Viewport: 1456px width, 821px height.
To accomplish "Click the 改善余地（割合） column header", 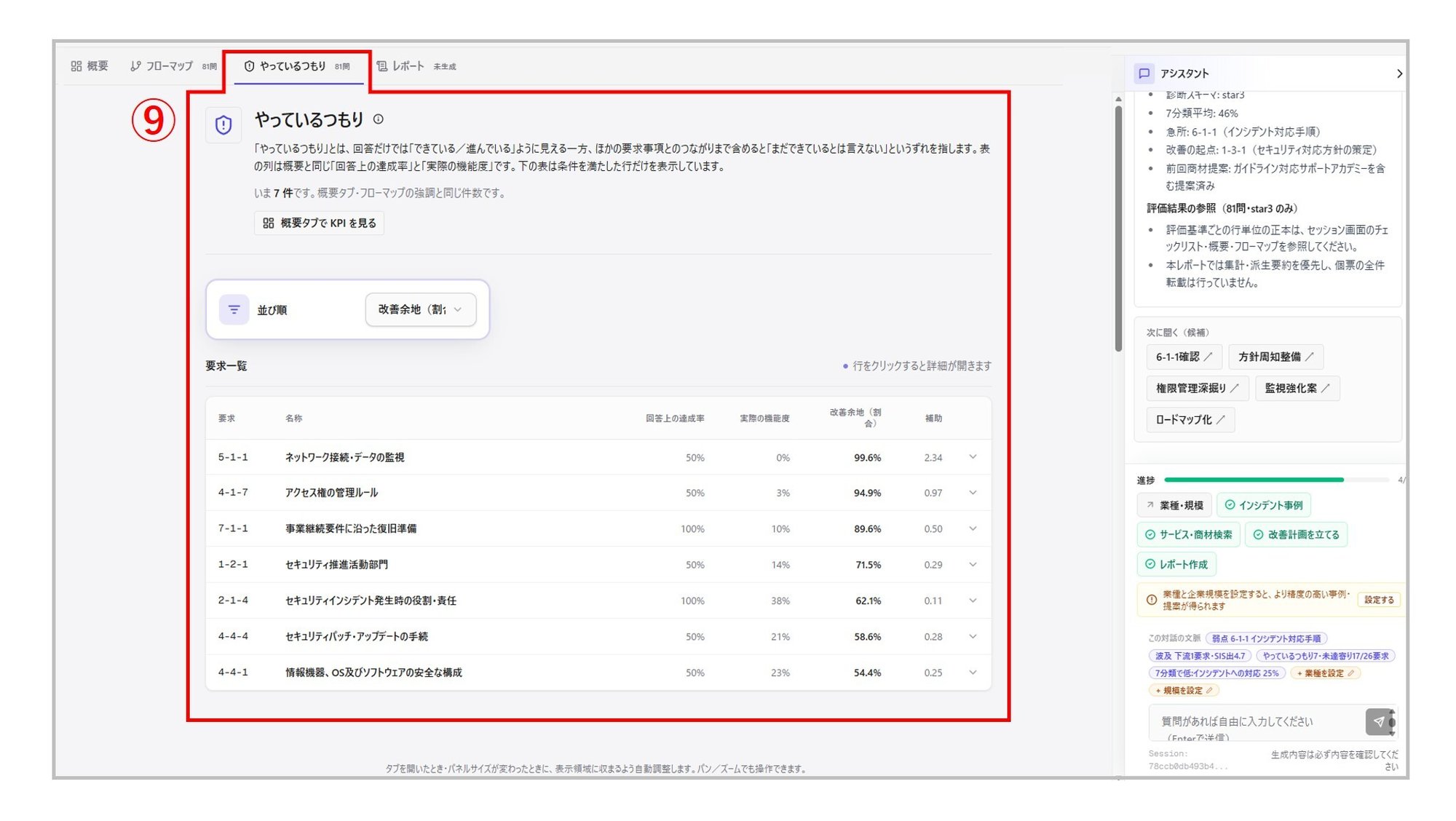I will [x=856, y=418].
